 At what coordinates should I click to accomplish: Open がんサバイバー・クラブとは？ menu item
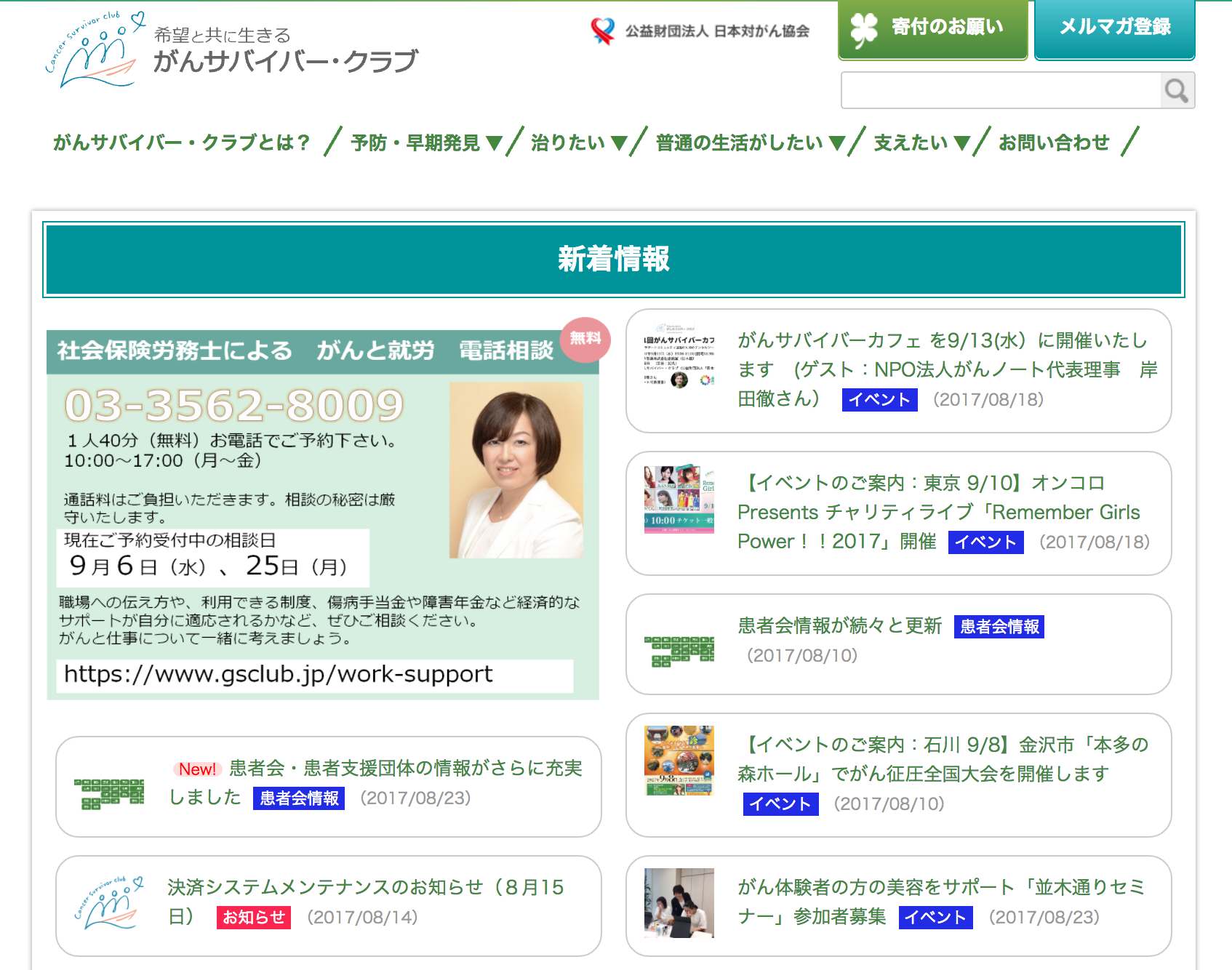tap(182, 143)
